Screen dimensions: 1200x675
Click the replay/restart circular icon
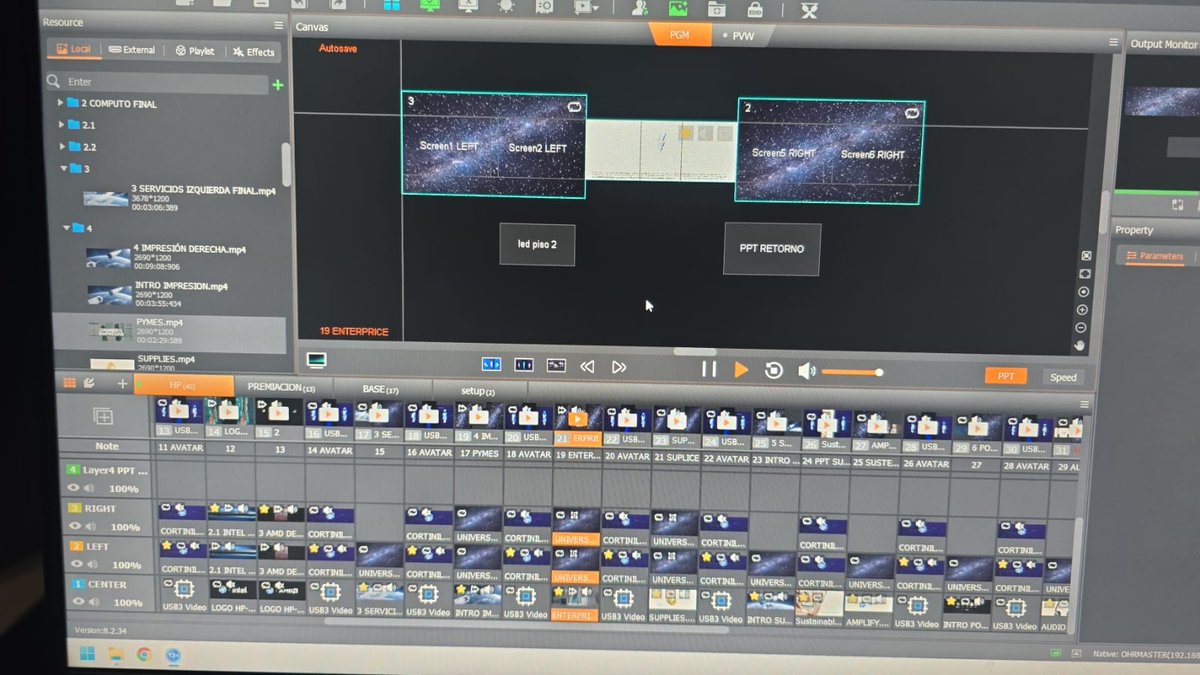pyautogui.click(x=773, y=371)
